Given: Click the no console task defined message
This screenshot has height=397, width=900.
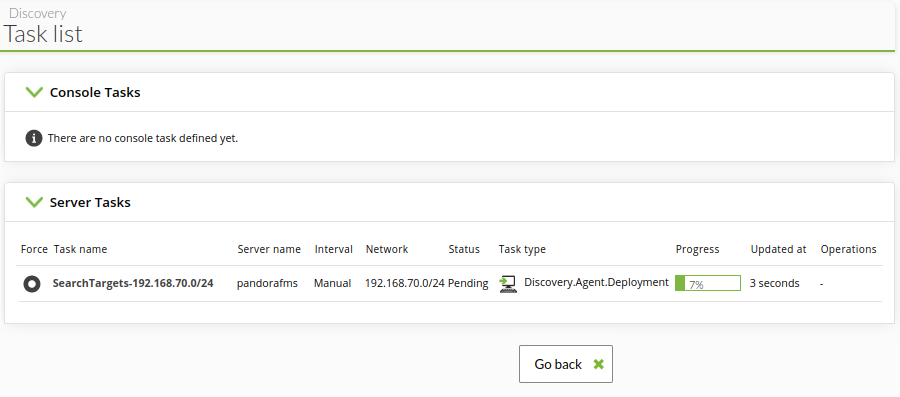Looking at the screenshot, I should (143, 138).
